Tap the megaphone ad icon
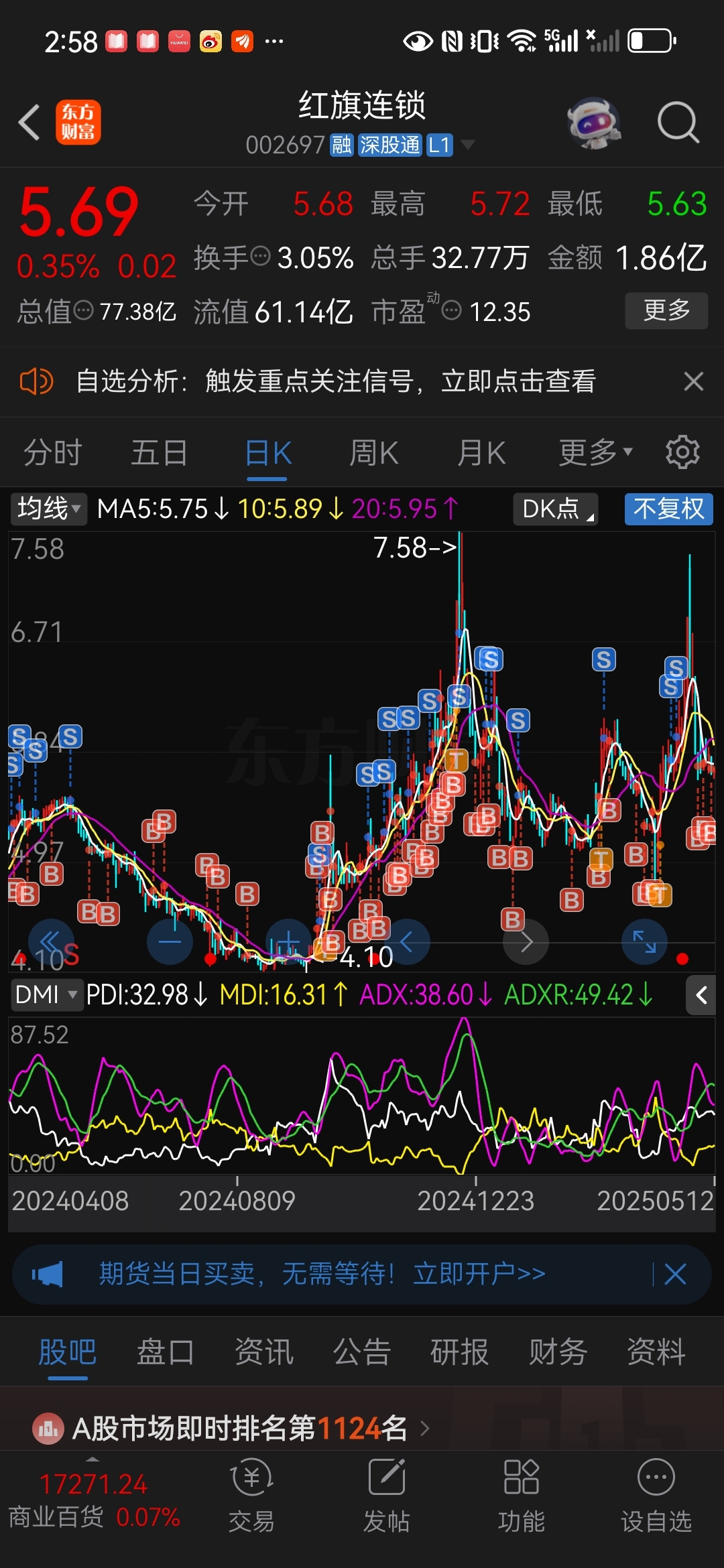 (x=48, y=1274)
